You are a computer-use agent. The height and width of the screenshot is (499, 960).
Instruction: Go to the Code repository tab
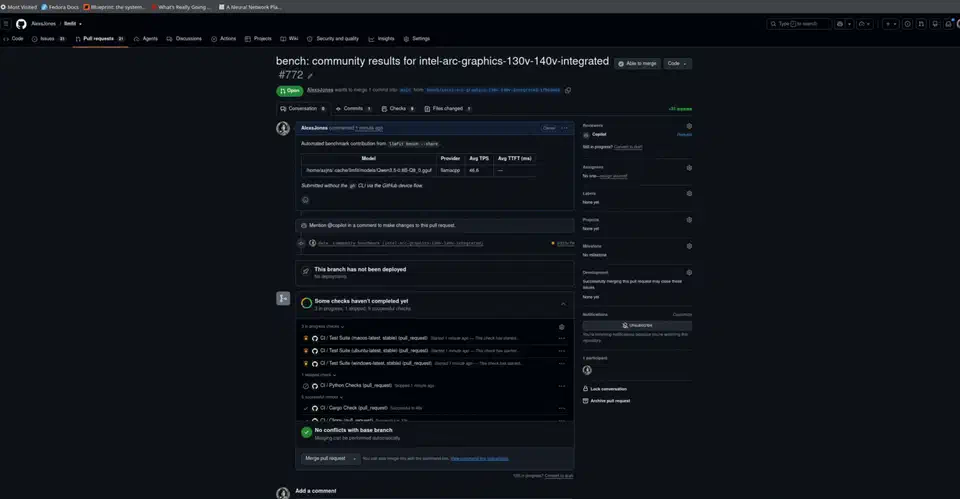coord(13,39)
